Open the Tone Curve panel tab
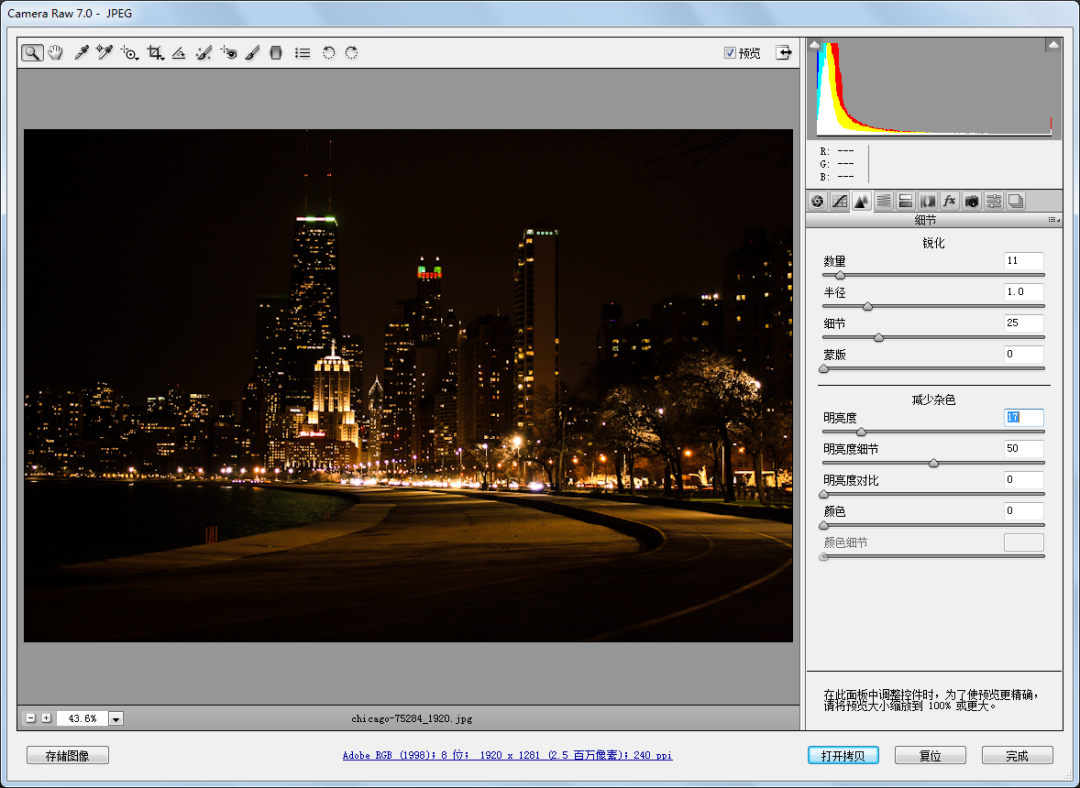This screenshot has height=788, width=1080. click(840, 201)
